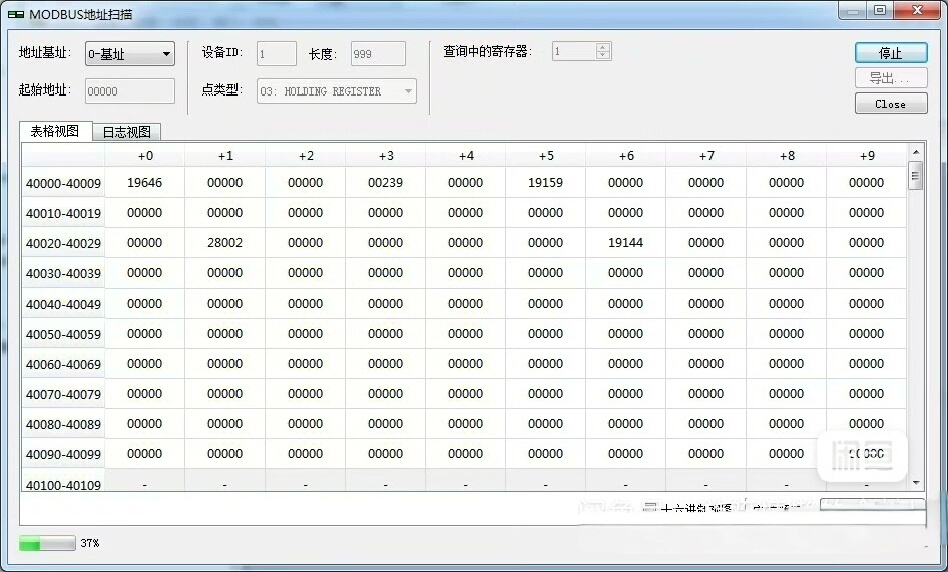This screenshot has height=572, width=948.
Task: Minimize the MODBUS address scan window
Action: point(851,11)
